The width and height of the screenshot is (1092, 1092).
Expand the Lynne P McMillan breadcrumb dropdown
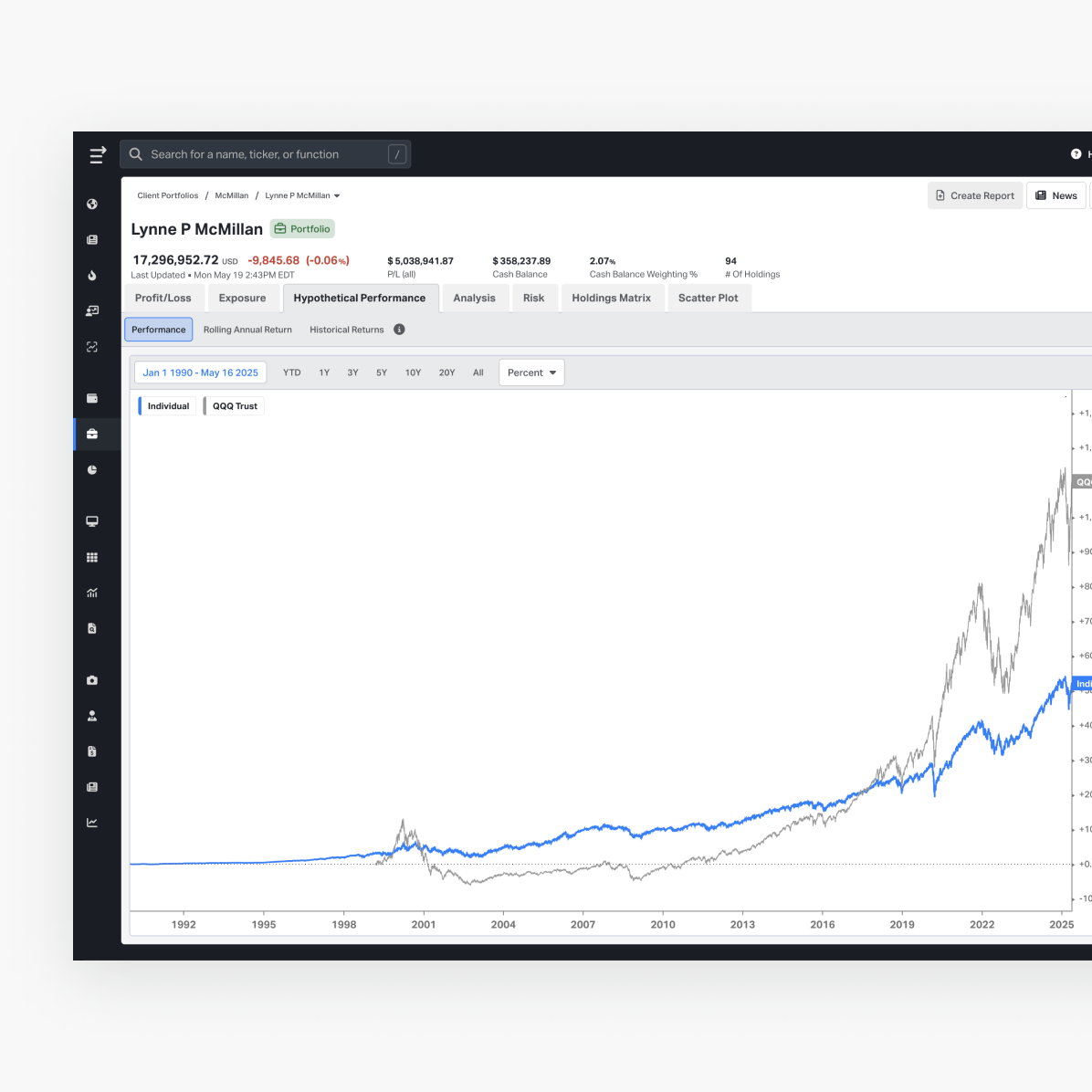click(x=337, y=196)
